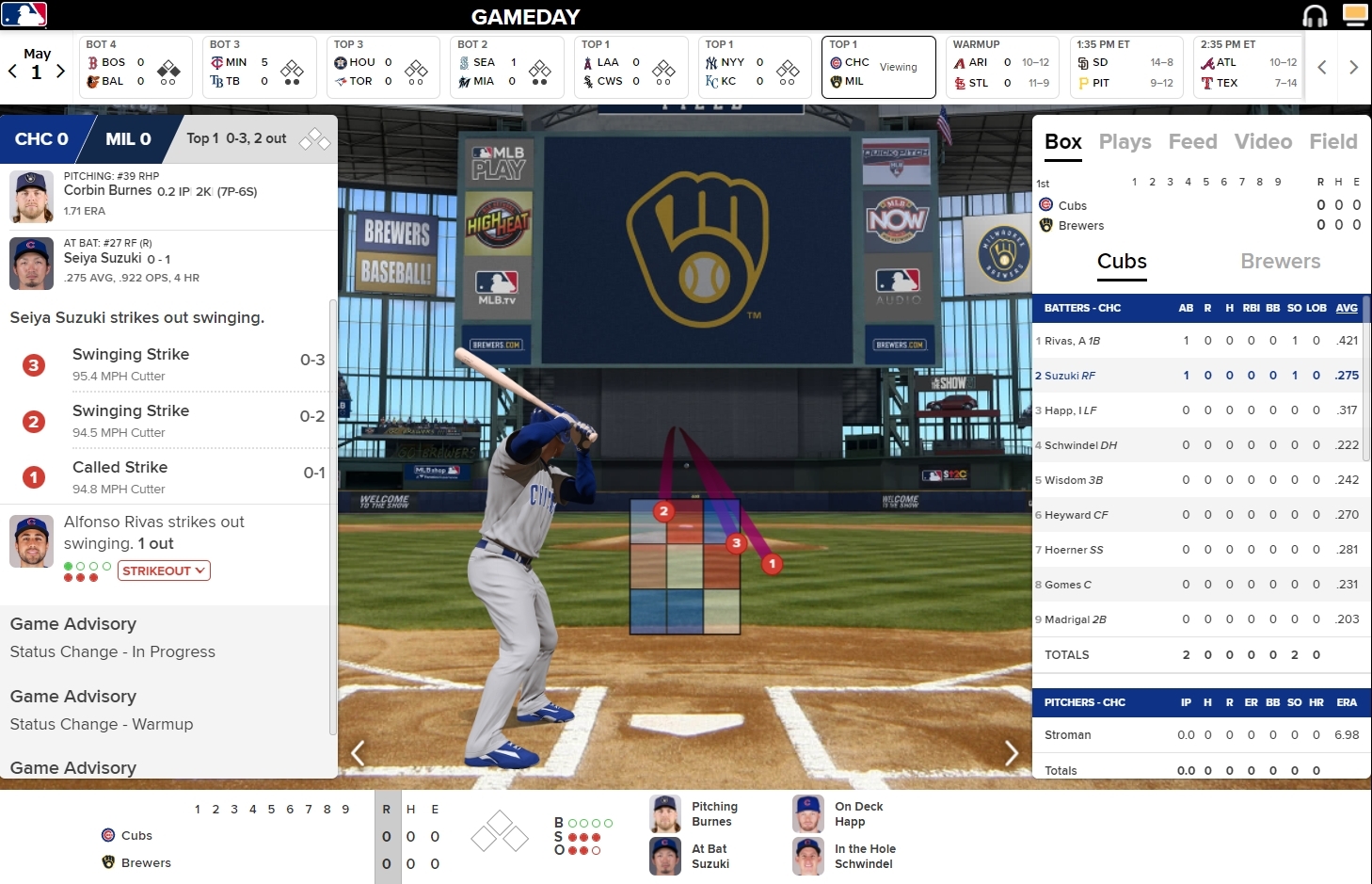The image size is (1372, 884).
Task: Open the audio headphones icon
Action: (x=1315, y=16)
